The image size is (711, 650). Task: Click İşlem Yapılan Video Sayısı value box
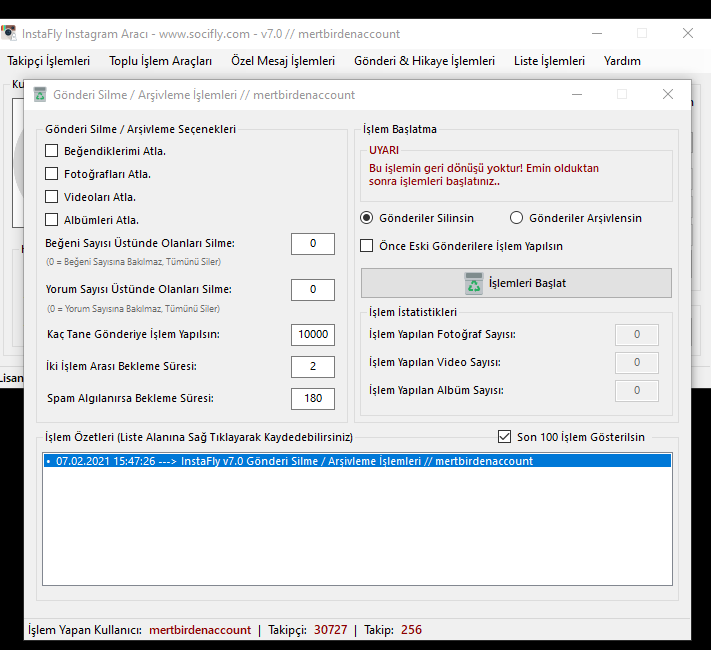coord(637,362)
